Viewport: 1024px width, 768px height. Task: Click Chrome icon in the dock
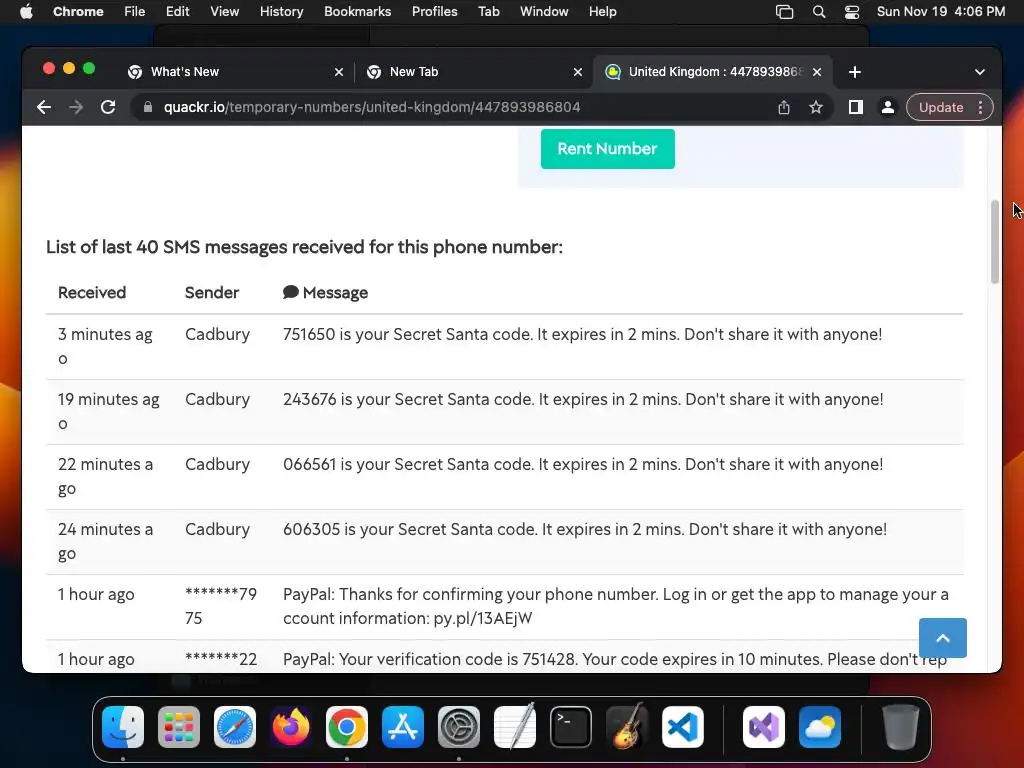(x=347, y=727)
